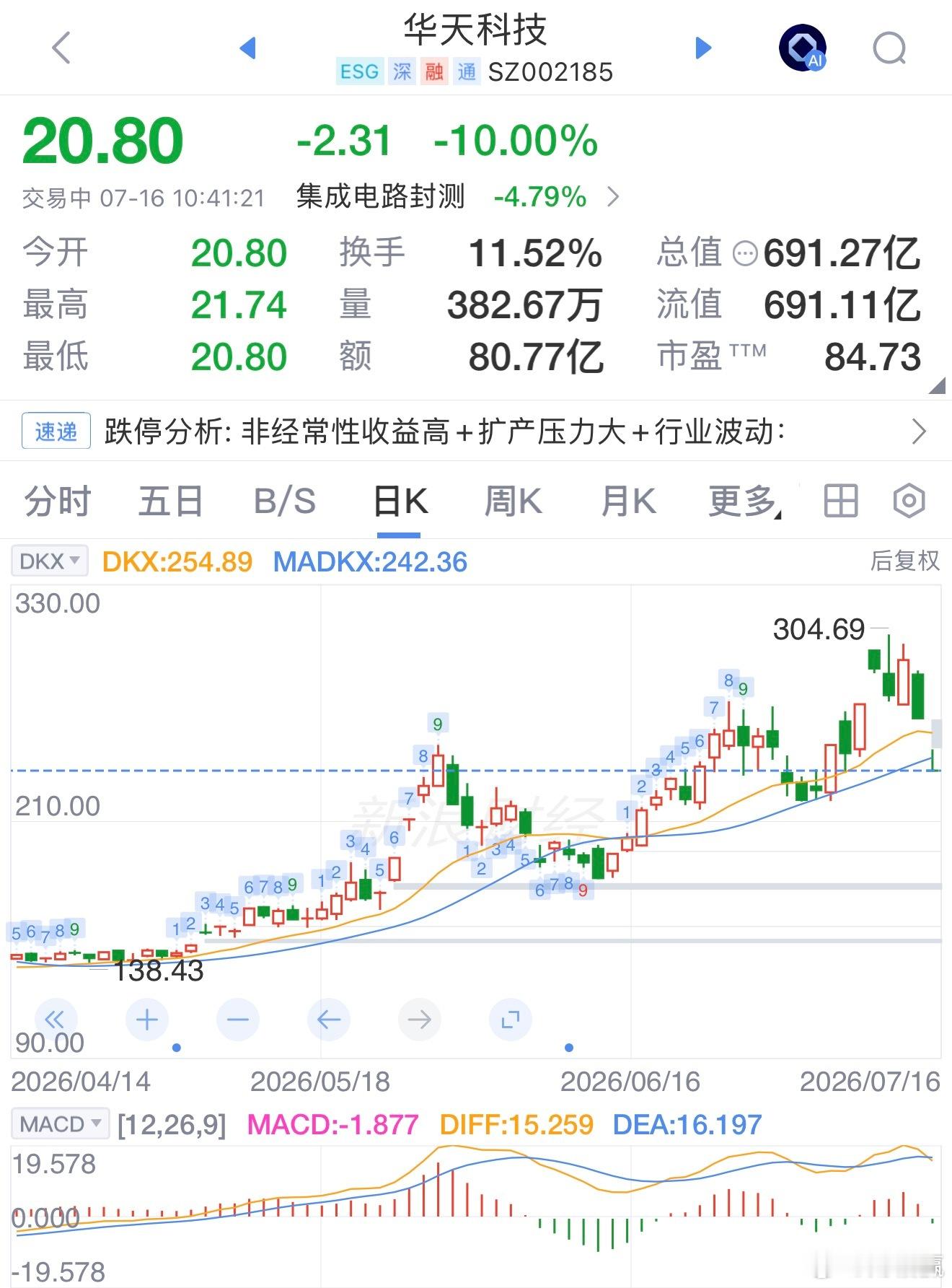
Task: Tap the 额 80.77亿 value
Action: click(536, 357)
